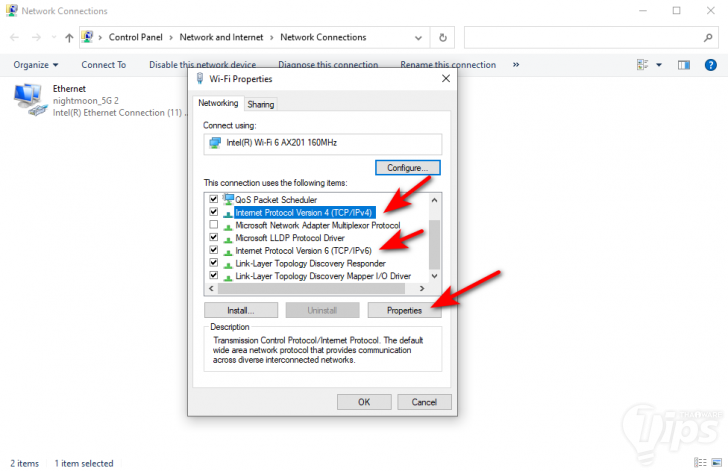Switch to details view icon in status bar
728x471 pixels.
(x=700, y=462)
